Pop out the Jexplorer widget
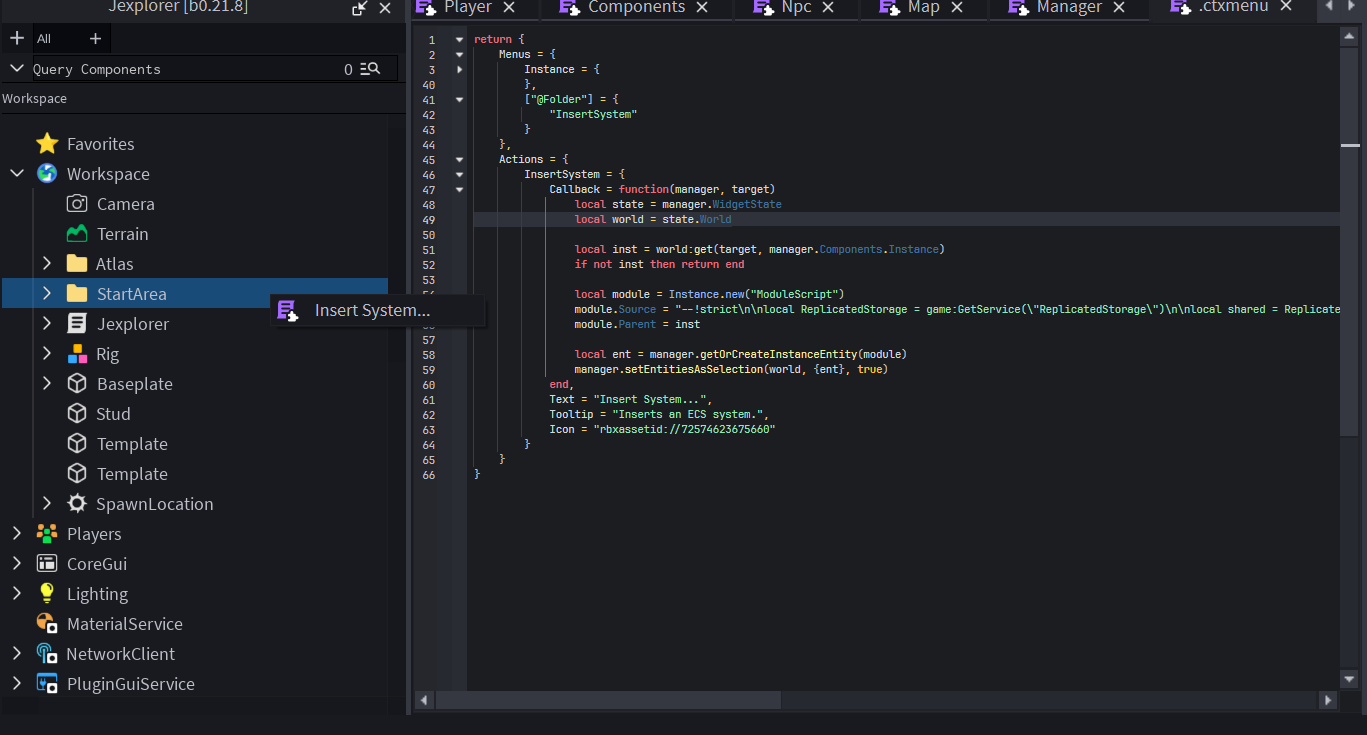 pos(360,8)
